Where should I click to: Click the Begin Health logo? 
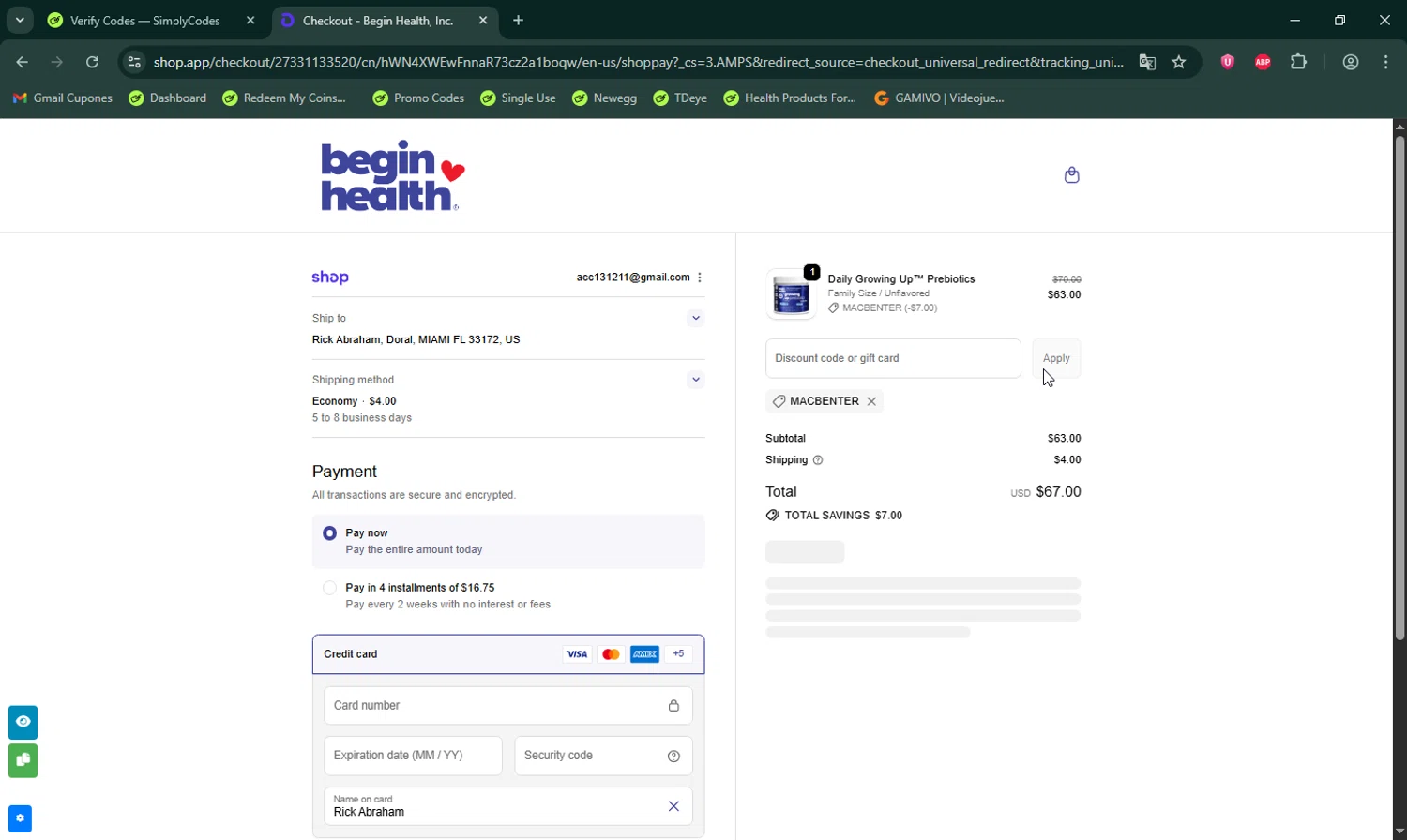393,175
